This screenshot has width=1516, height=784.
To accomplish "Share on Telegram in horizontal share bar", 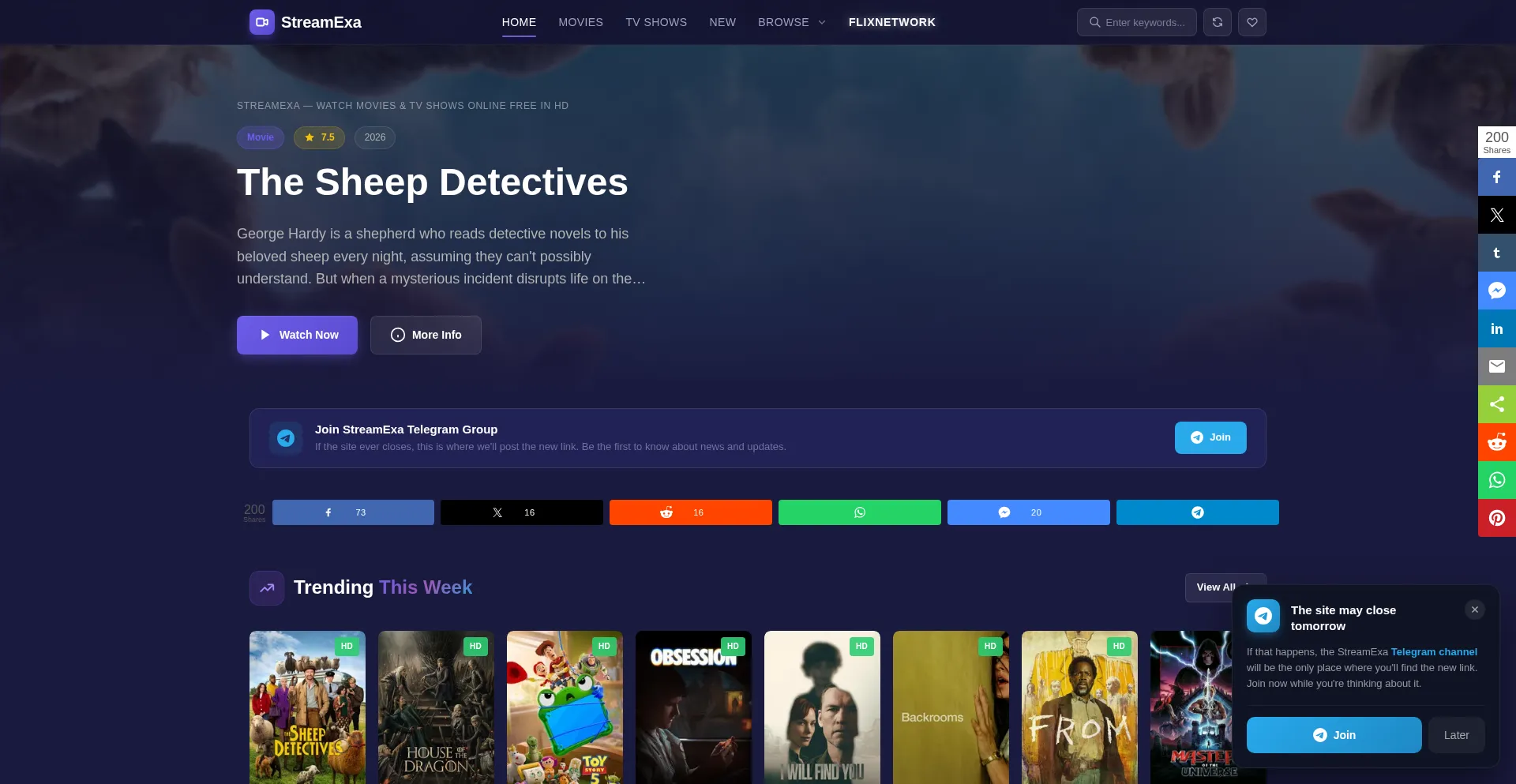I will pyautogui.click(x=1198, y=512).
